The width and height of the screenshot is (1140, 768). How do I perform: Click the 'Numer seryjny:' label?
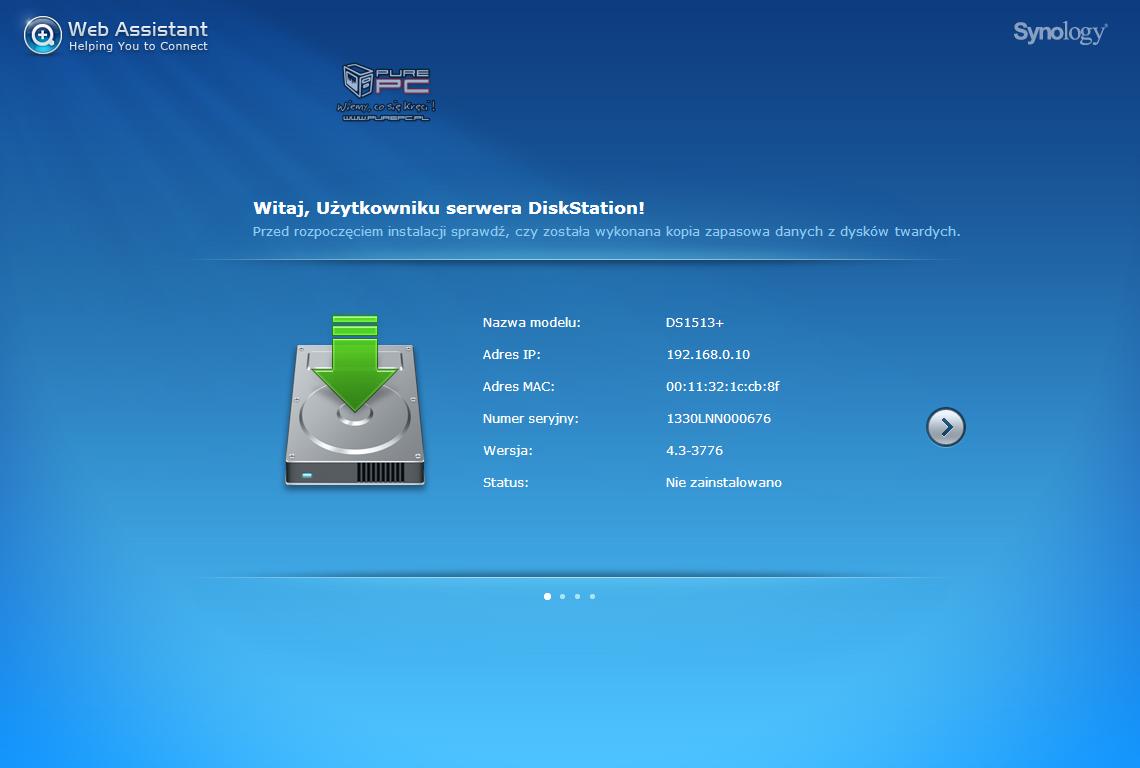[x=531, y=419]
